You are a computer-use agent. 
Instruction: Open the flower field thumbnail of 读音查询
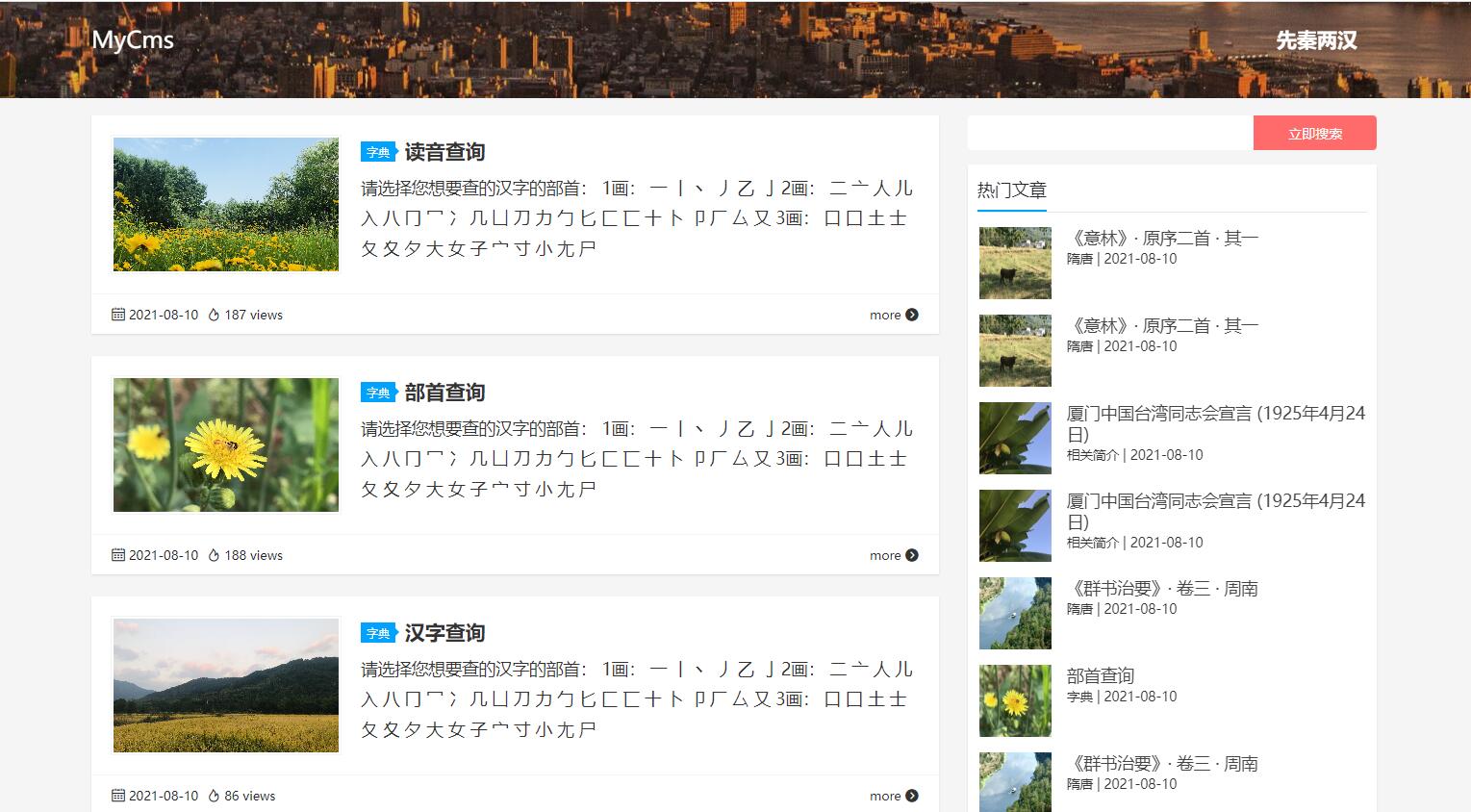point(226,204)
